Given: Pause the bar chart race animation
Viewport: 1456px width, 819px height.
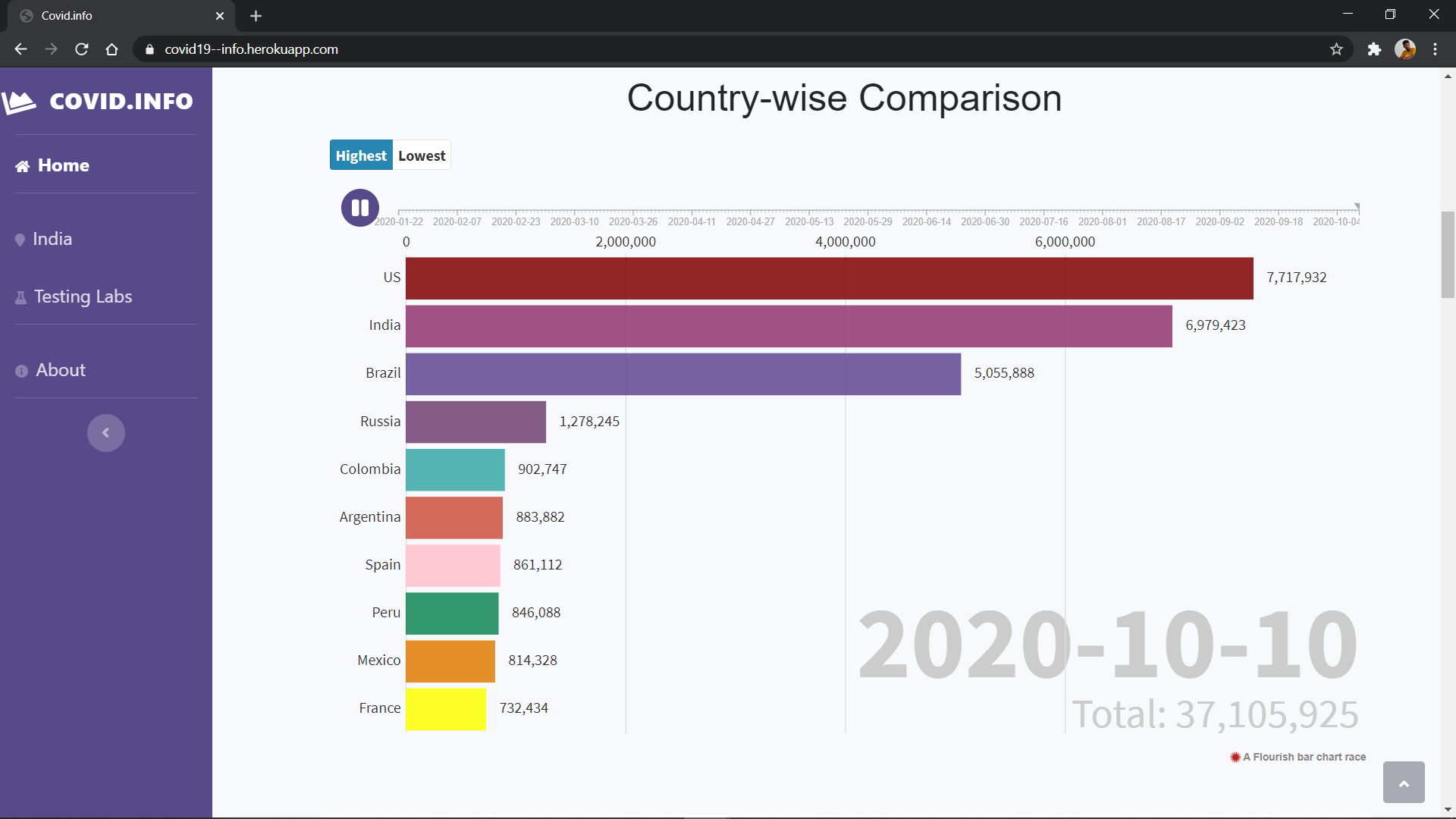Looking at the screenshot, I should 359,208.
